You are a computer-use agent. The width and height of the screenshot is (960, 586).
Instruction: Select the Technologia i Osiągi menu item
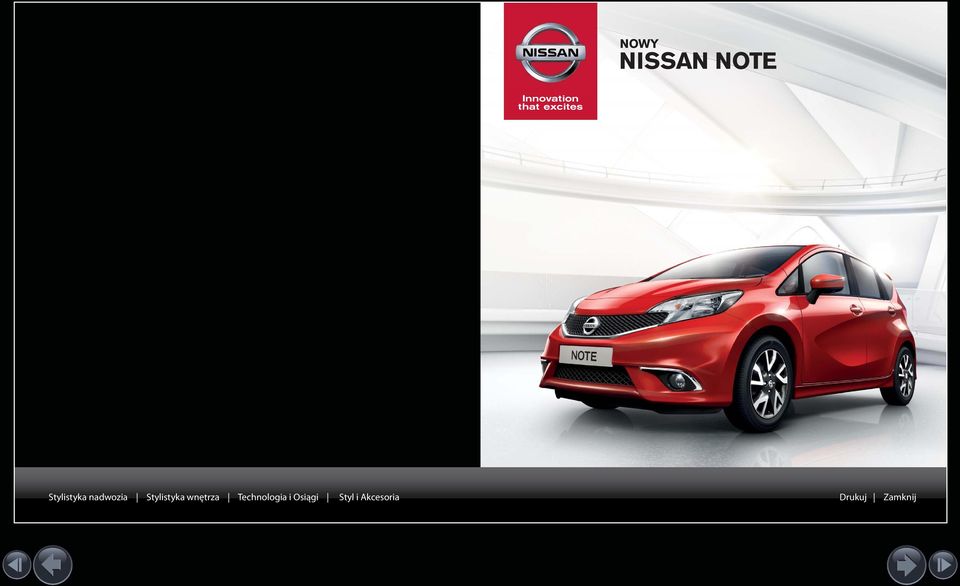coord(278,497)
